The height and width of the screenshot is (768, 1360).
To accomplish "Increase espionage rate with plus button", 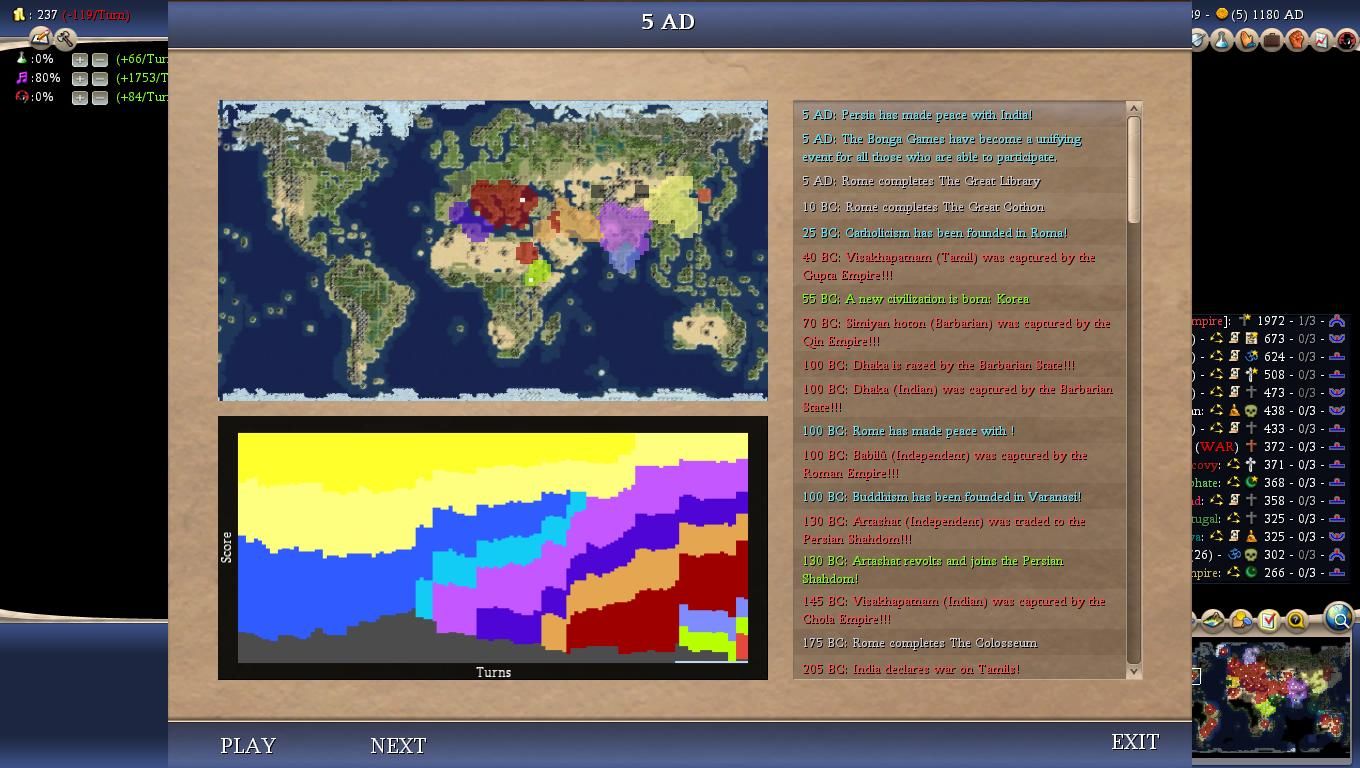I will (80, 98).
